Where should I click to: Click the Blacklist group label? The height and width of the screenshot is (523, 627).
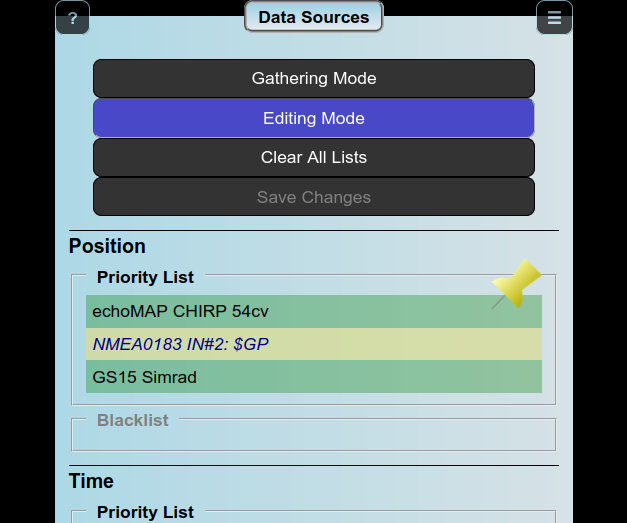[x=132, y=420]
